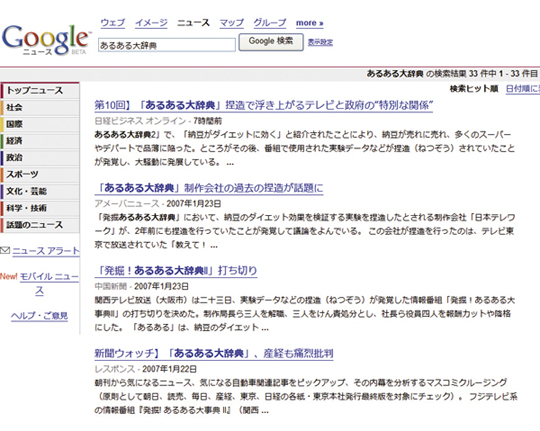This screenshot has height=431, width=540.
Task: Click source text 日経ビジネス オンライン
Action: 140,121
